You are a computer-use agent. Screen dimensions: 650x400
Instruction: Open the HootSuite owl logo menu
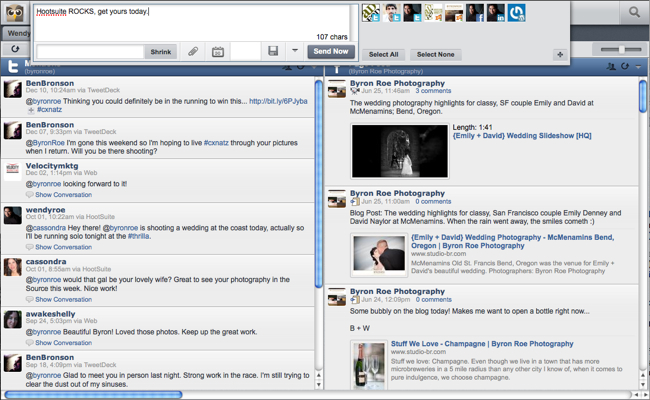tap(15, 13)
